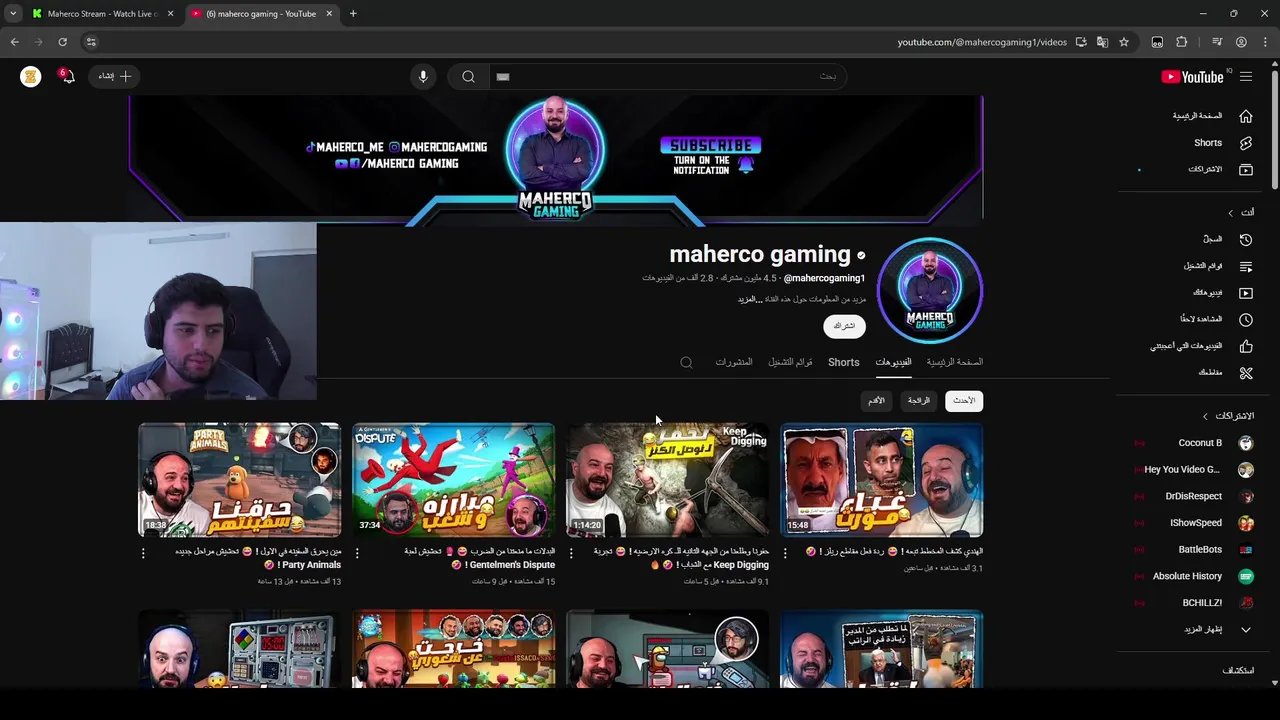1280x720 pixels.
Task: Switch to the channel Videos tab
Action: click(x=893, y=362)
